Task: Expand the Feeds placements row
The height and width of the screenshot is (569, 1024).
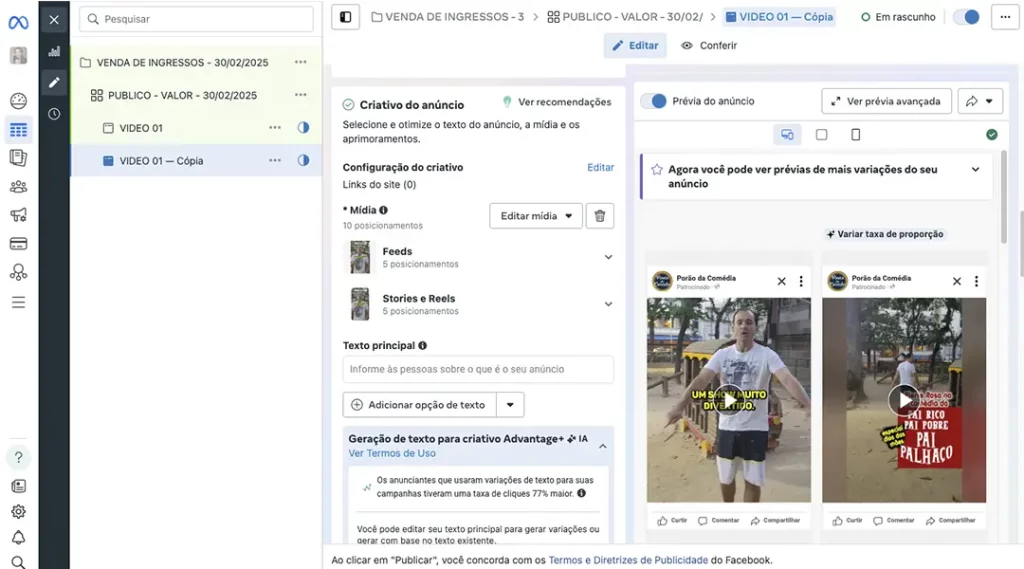Action: [608, 257]
